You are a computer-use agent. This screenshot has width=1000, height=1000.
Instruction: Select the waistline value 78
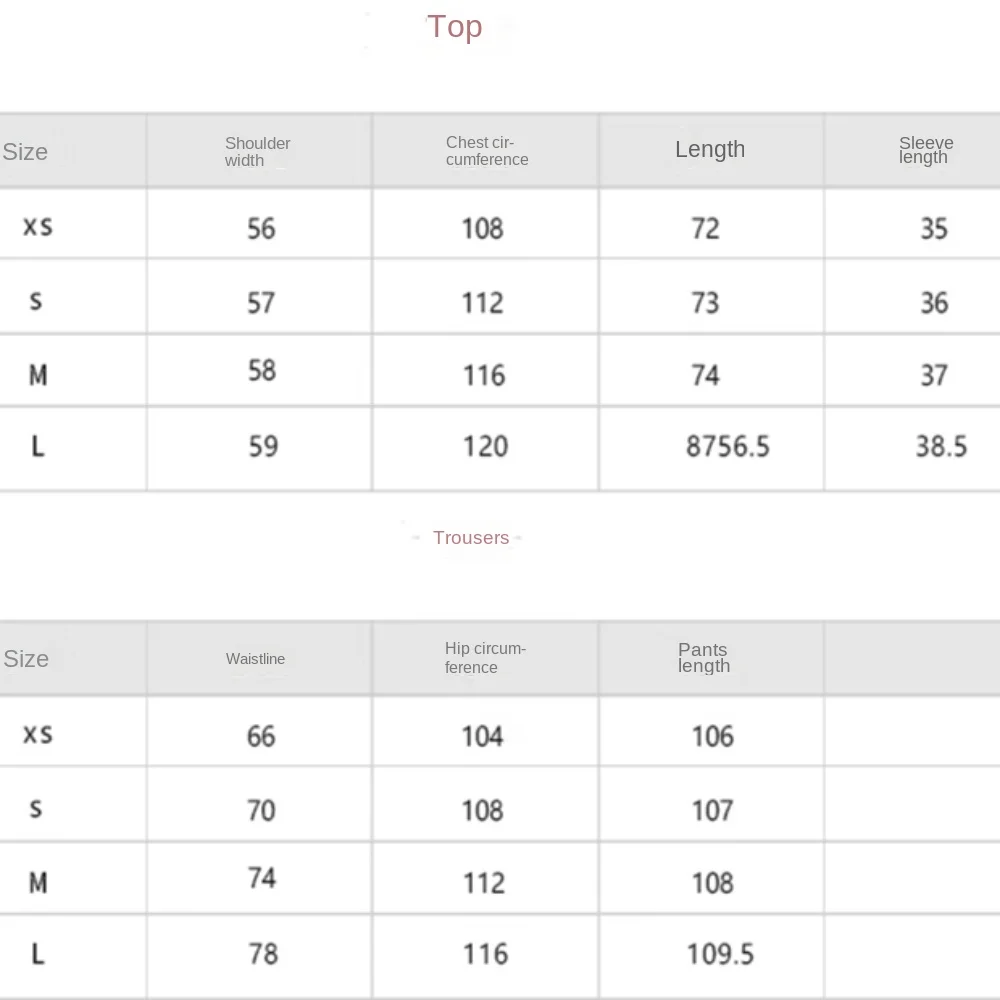point(263,954)
